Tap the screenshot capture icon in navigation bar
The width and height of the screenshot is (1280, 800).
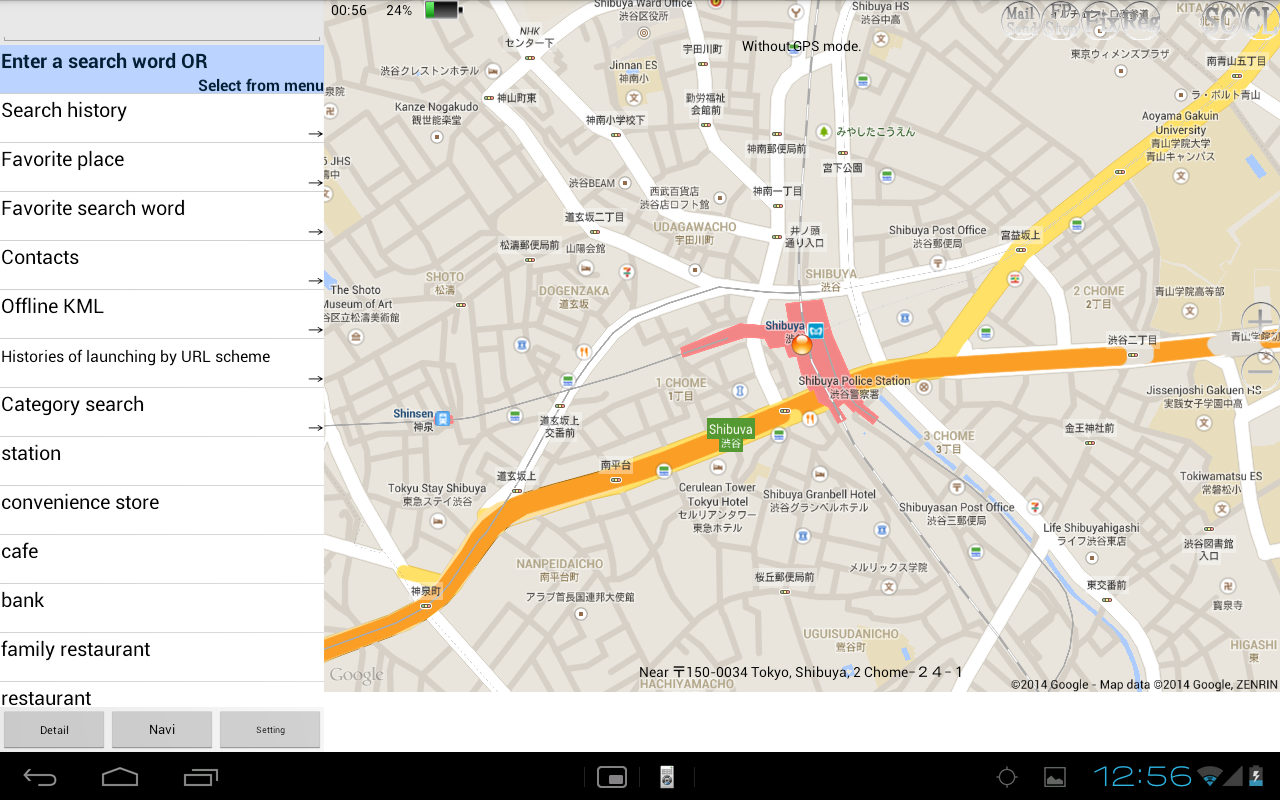tap(611, 777)
